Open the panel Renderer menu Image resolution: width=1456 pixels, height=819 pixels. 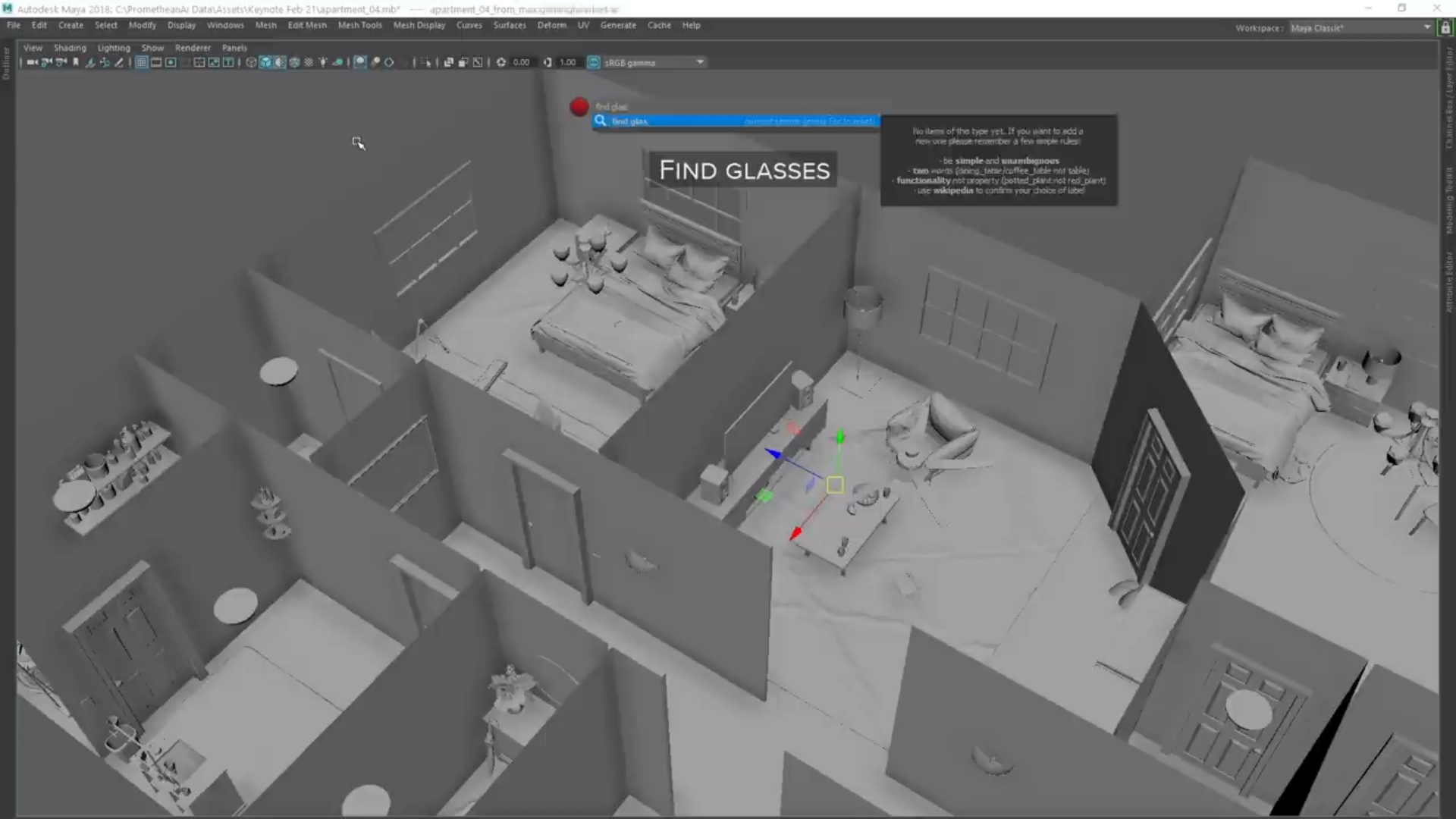[x=193, y=48]
